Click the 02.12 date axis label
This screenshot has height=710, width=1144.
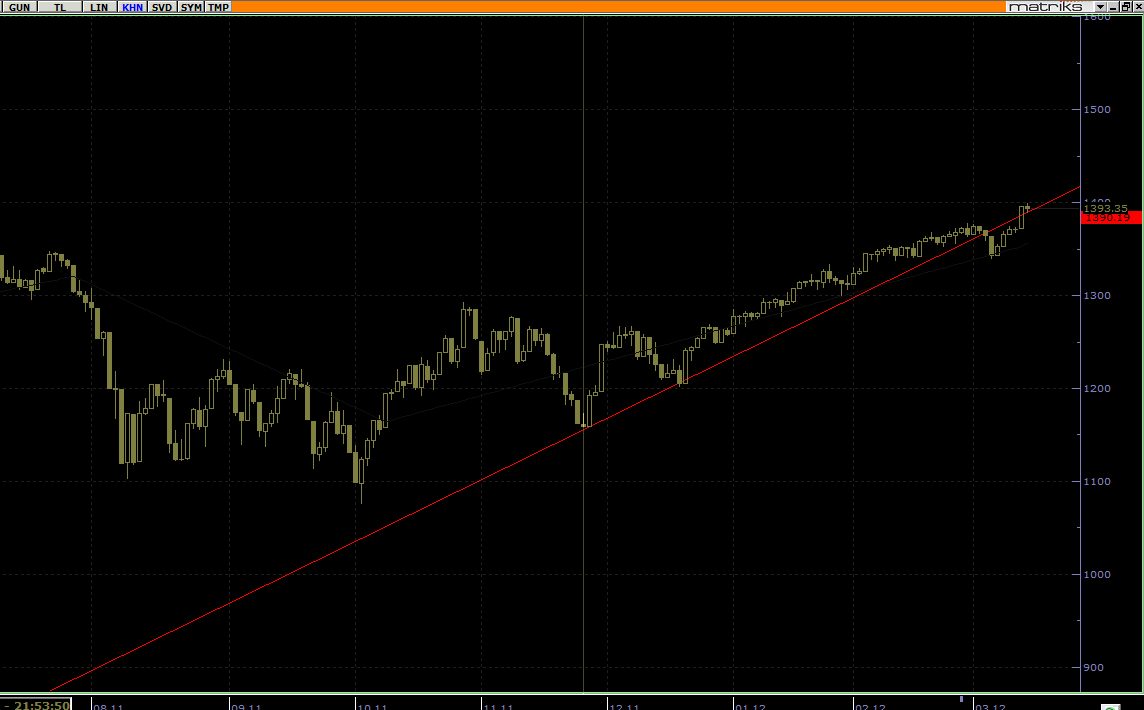[x=870, y=706]
